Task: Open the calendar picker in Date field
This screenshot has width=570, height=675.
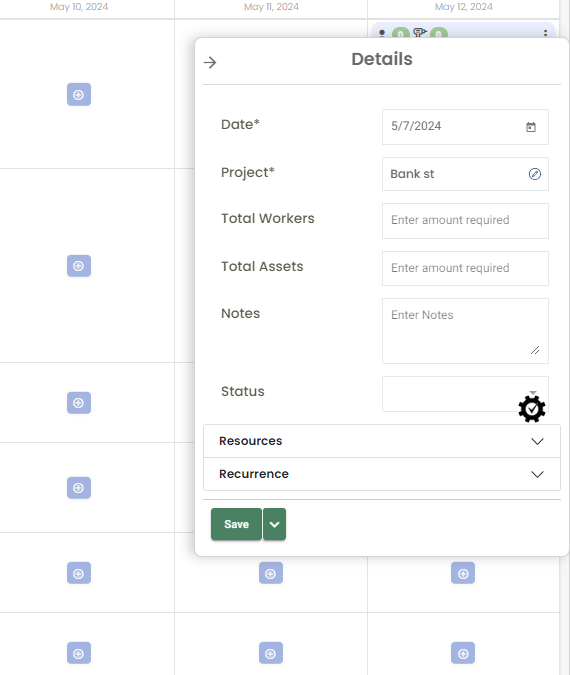Action: coord(531,127)
